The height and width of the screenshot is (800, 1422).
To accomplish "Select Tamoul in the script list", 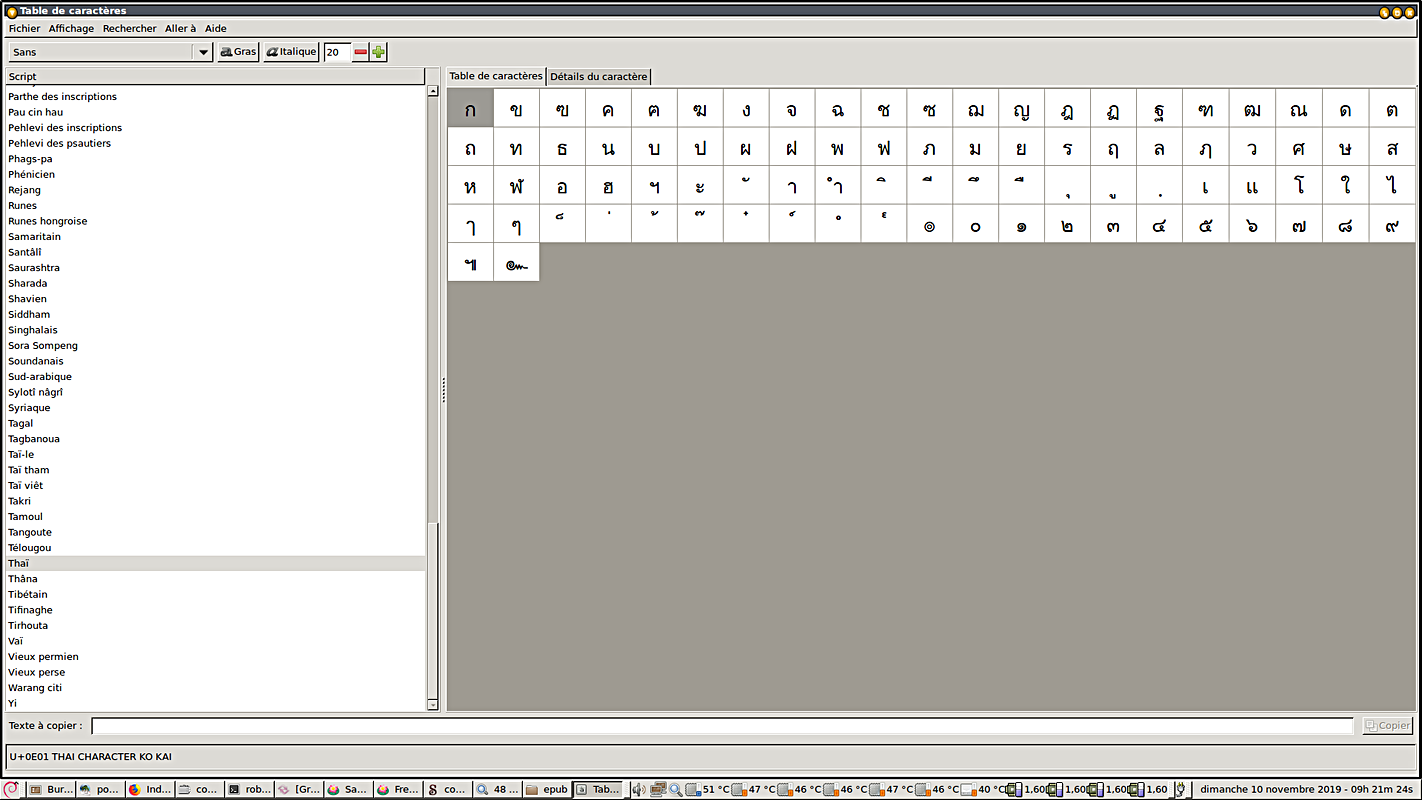I will (x=215, y=517).
